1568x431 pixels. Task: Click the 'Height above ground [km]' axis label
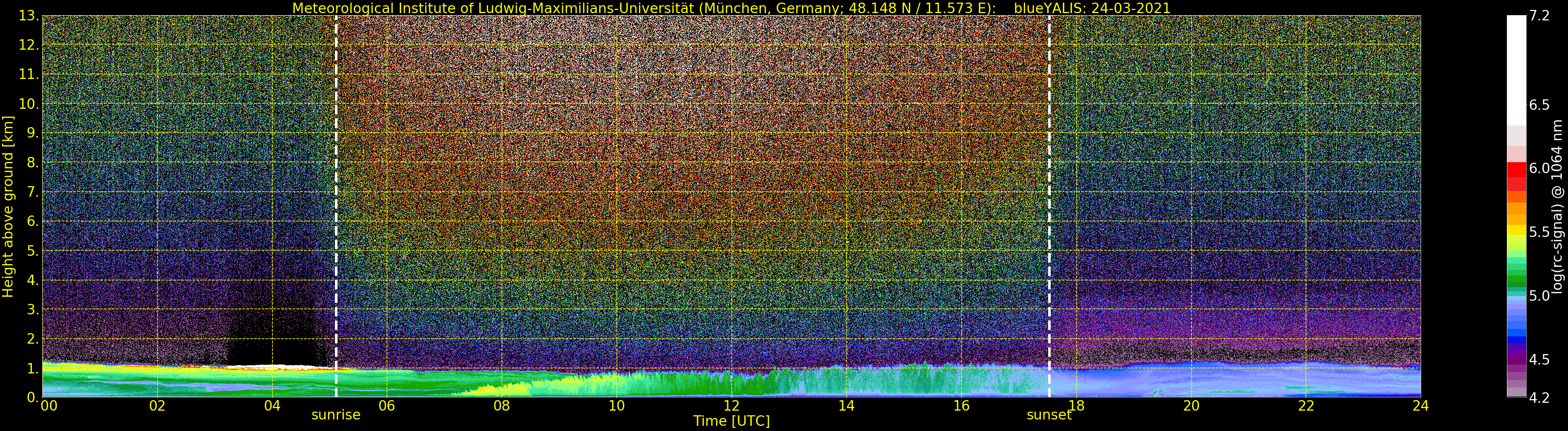point(8,206)
